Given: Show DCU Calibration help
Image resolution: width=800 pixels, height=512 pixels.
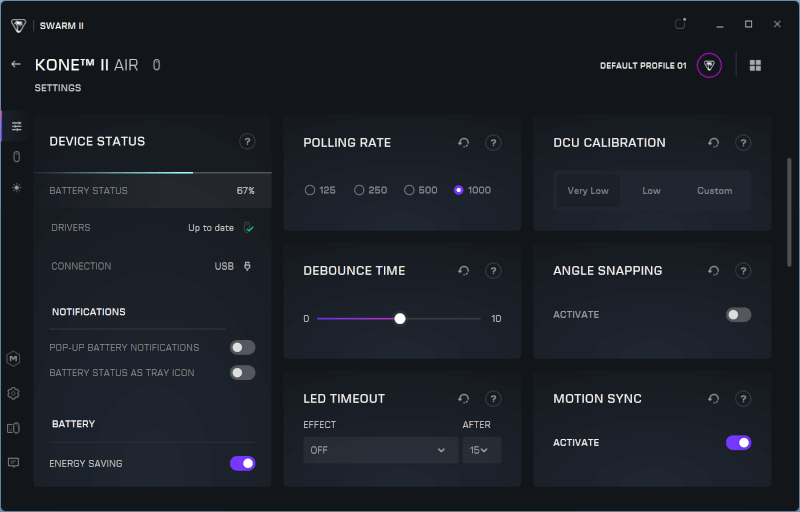Looking at the screenshot, I should pyautogui.click(x=743, y=143).
